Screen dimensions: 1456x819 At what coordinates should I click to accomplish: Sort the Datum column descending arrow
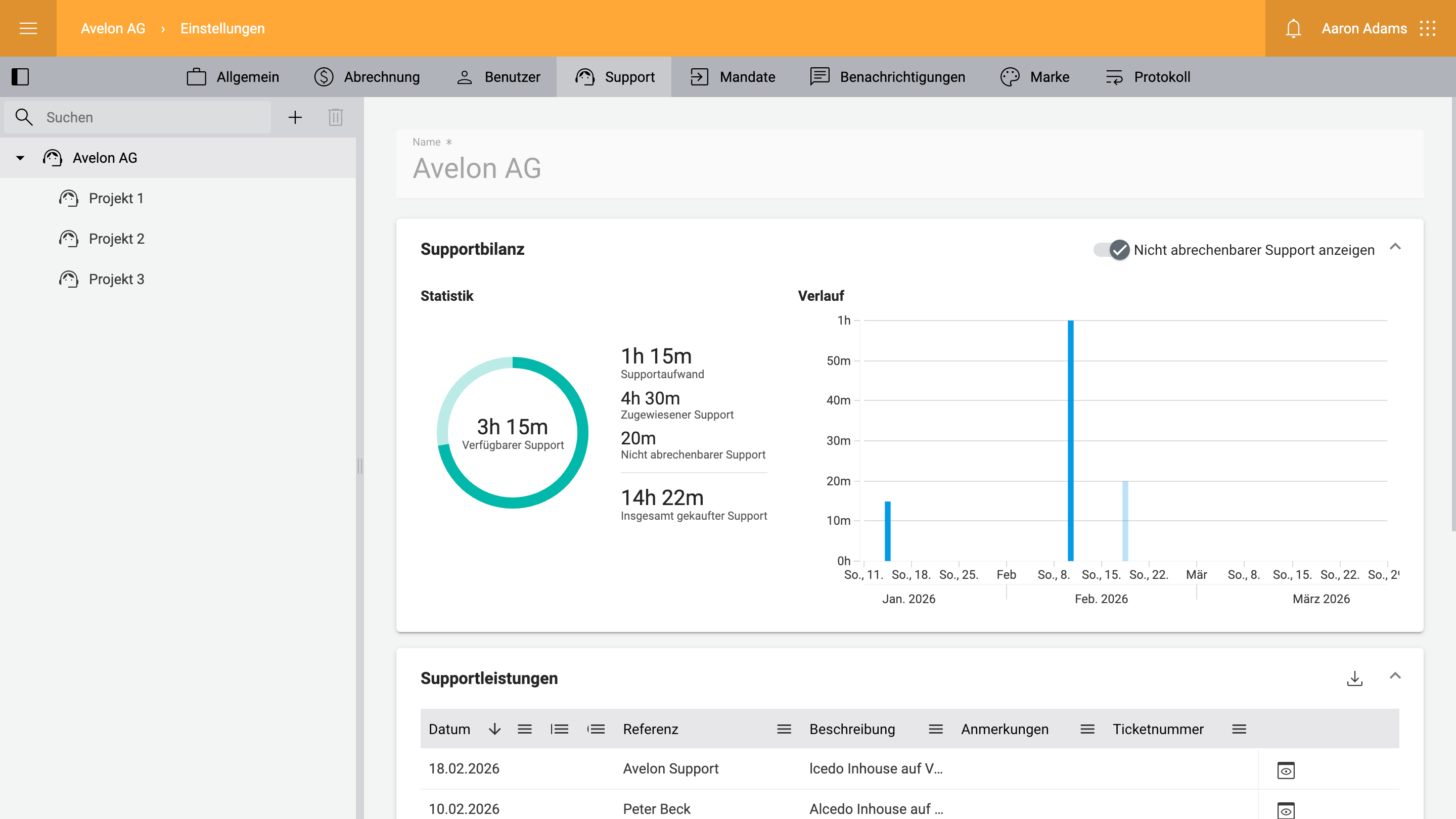tap(494, 729)
